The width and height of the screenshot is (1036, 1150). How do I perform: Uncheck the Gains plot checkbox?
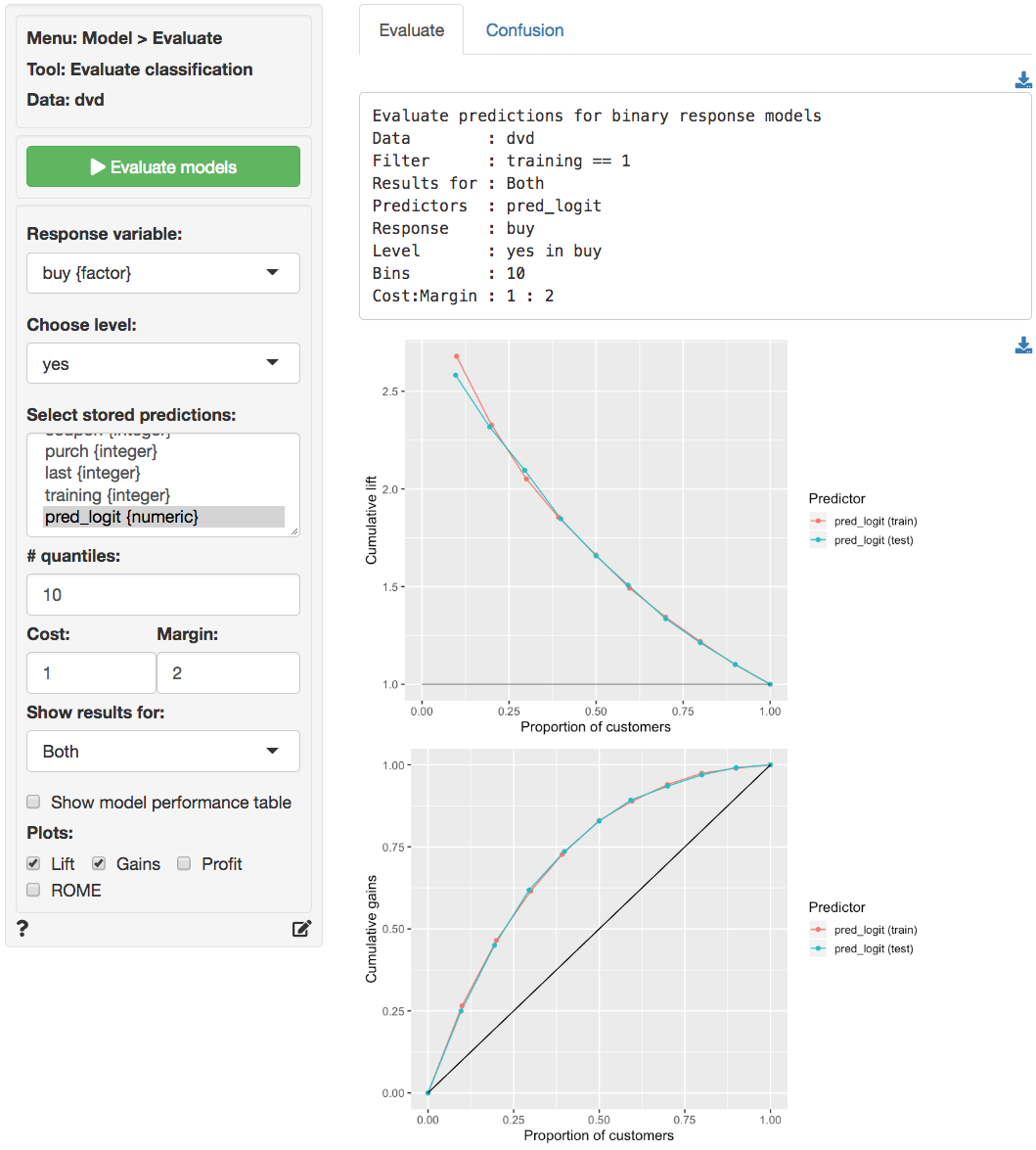tap(99, 864)
